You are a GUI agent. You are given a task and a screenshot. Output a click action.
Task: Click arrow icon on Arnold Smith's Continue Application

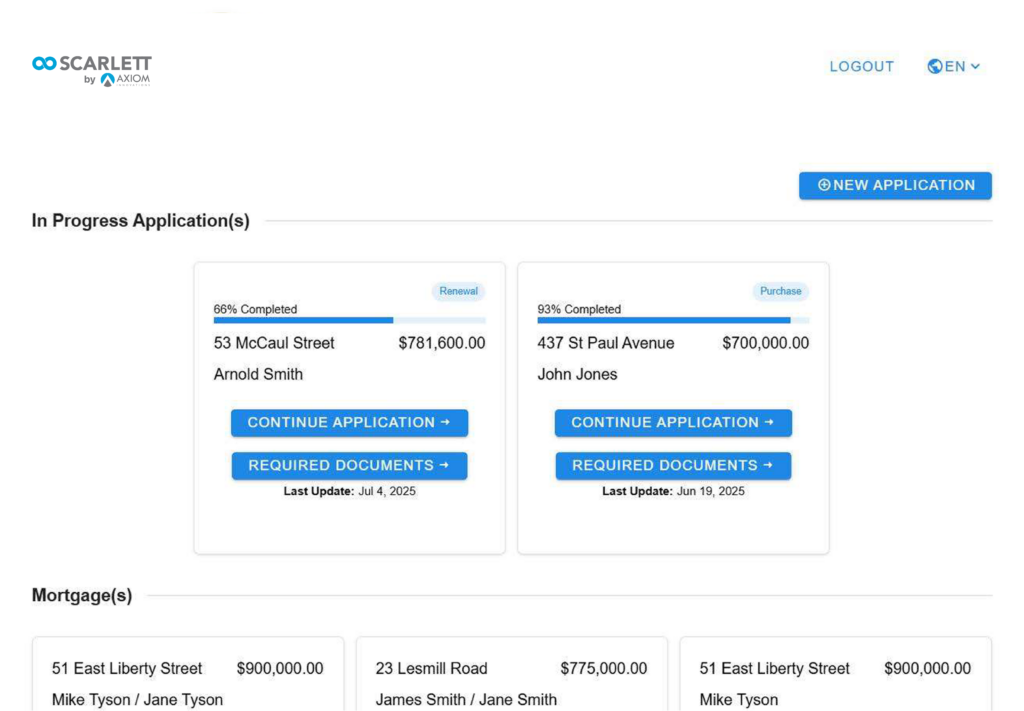click(x=445, y=422)
